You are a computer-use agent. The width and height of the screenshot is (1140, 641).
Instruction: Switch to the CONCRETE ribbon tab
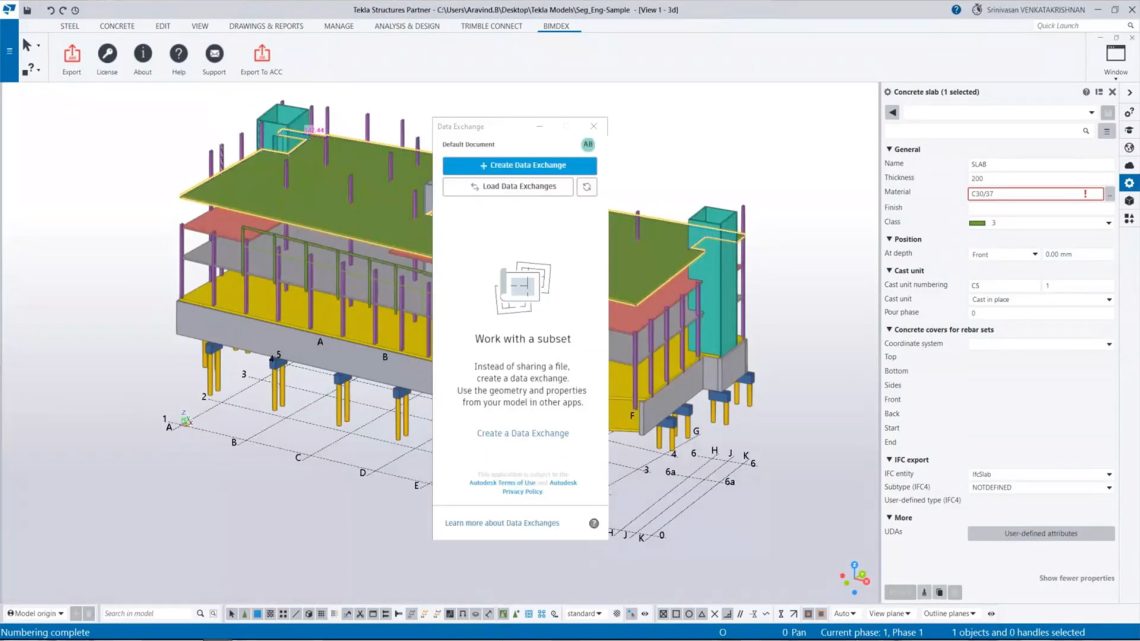tap(117, 26)
